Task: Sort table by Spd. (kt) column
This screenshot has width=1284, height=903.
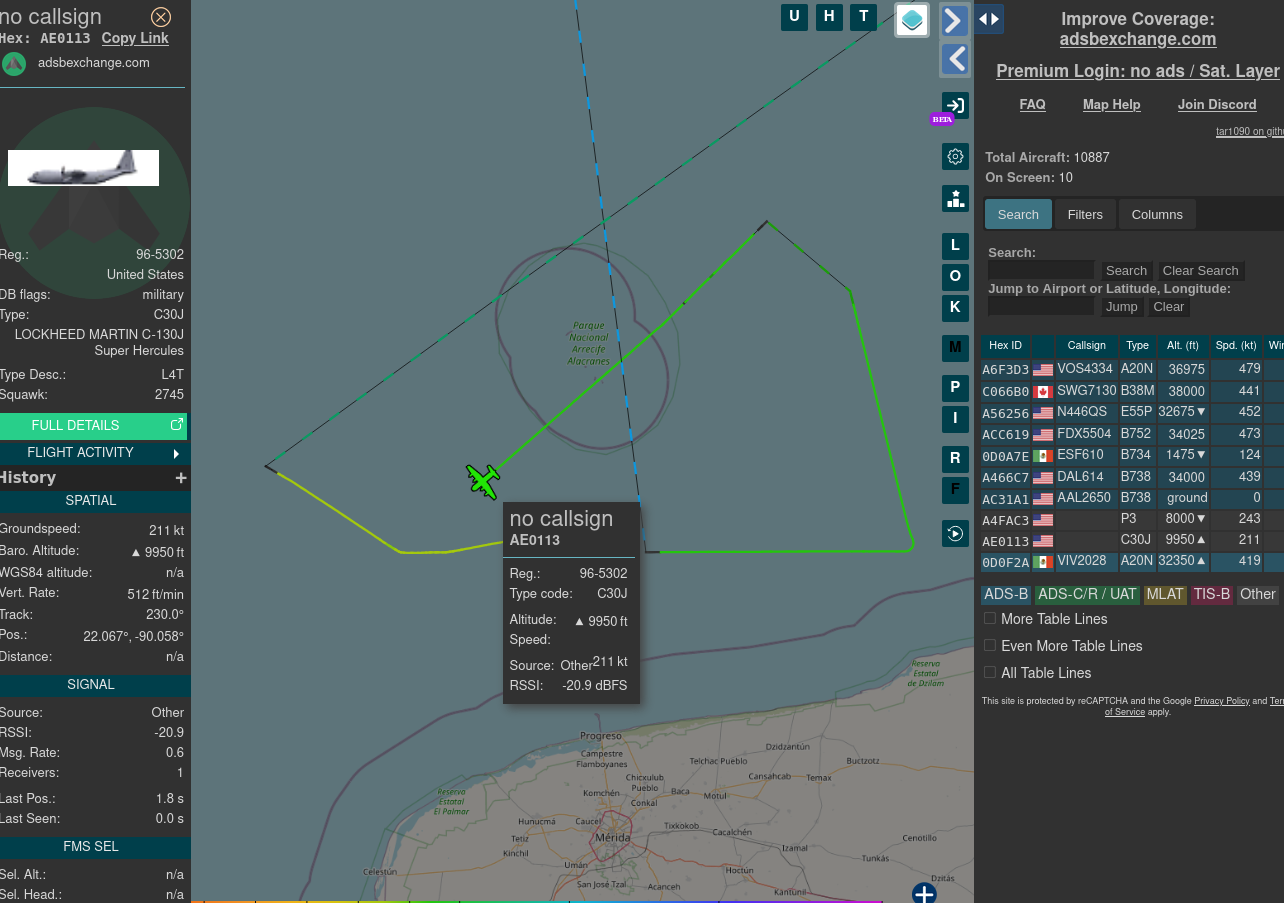Action: click(1236, 345)
